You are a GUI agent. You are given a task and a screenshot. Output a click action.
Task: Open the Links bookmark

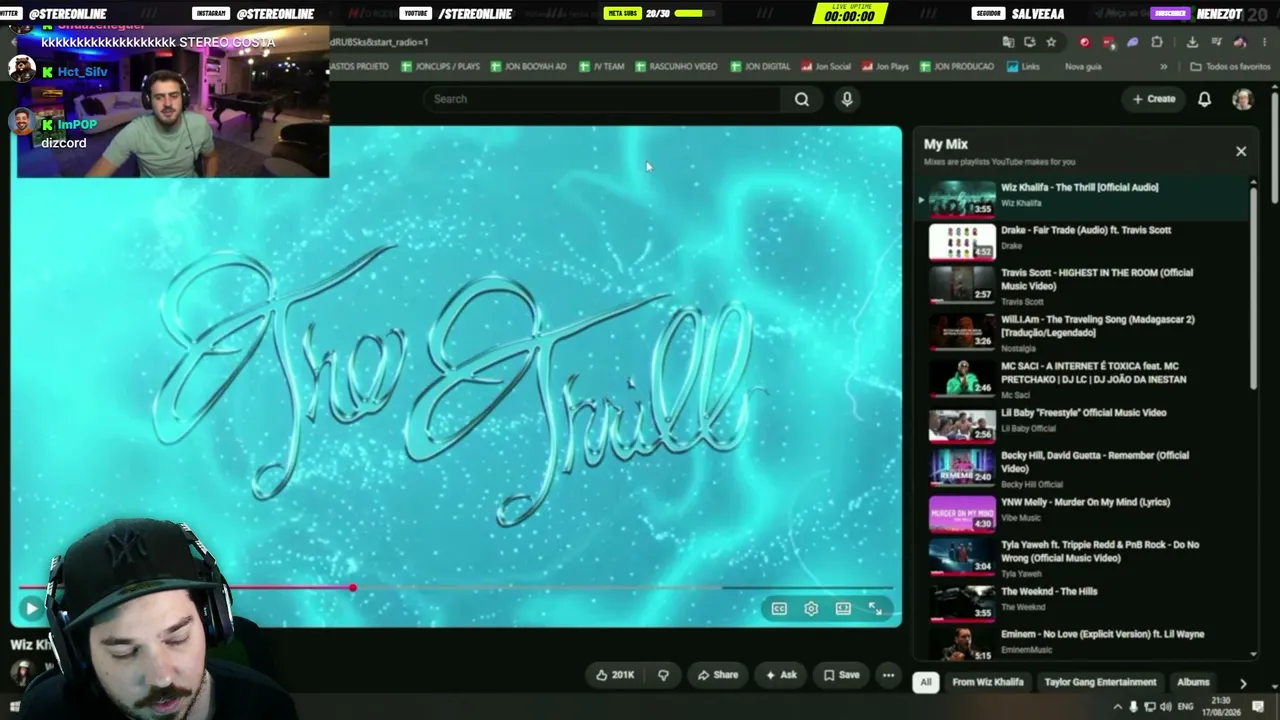tap(1024, 67)
